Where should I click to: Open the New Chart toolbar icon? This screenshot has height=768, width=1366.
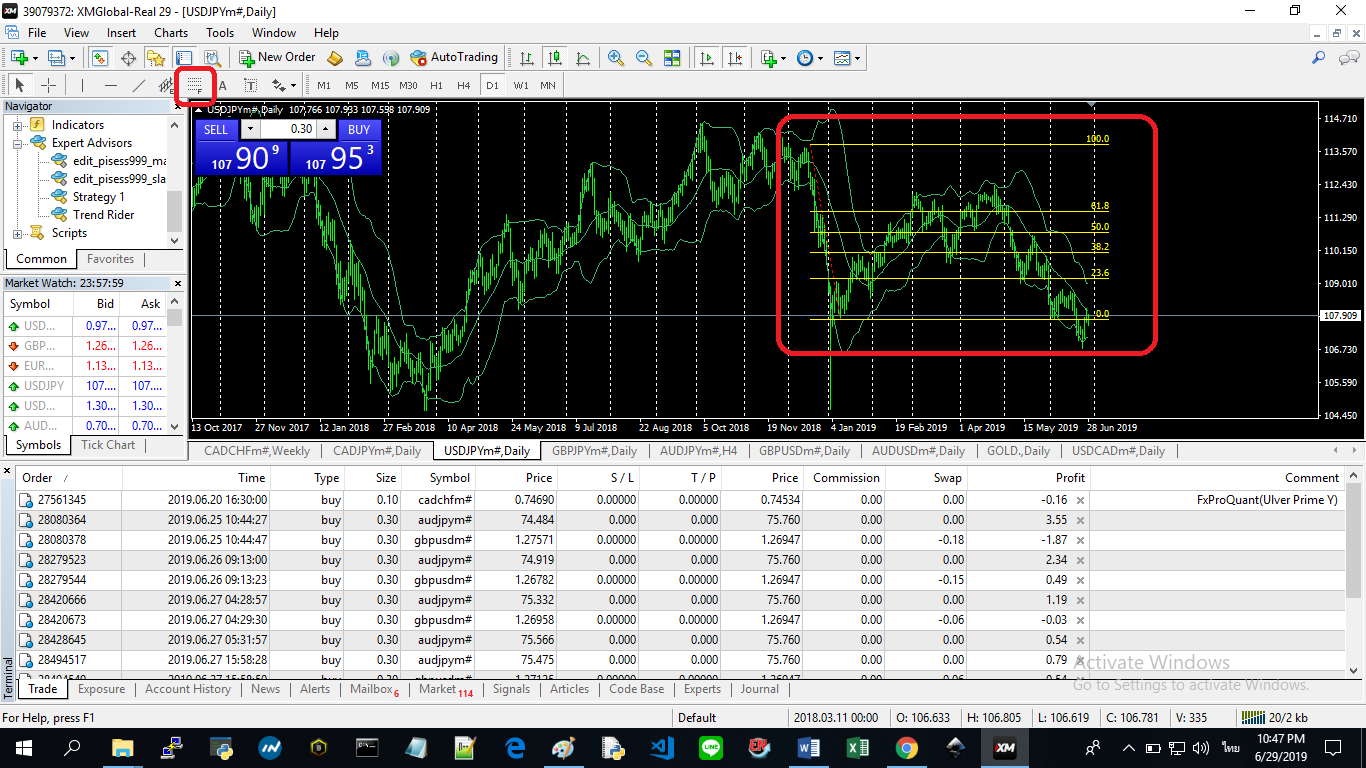20,58
